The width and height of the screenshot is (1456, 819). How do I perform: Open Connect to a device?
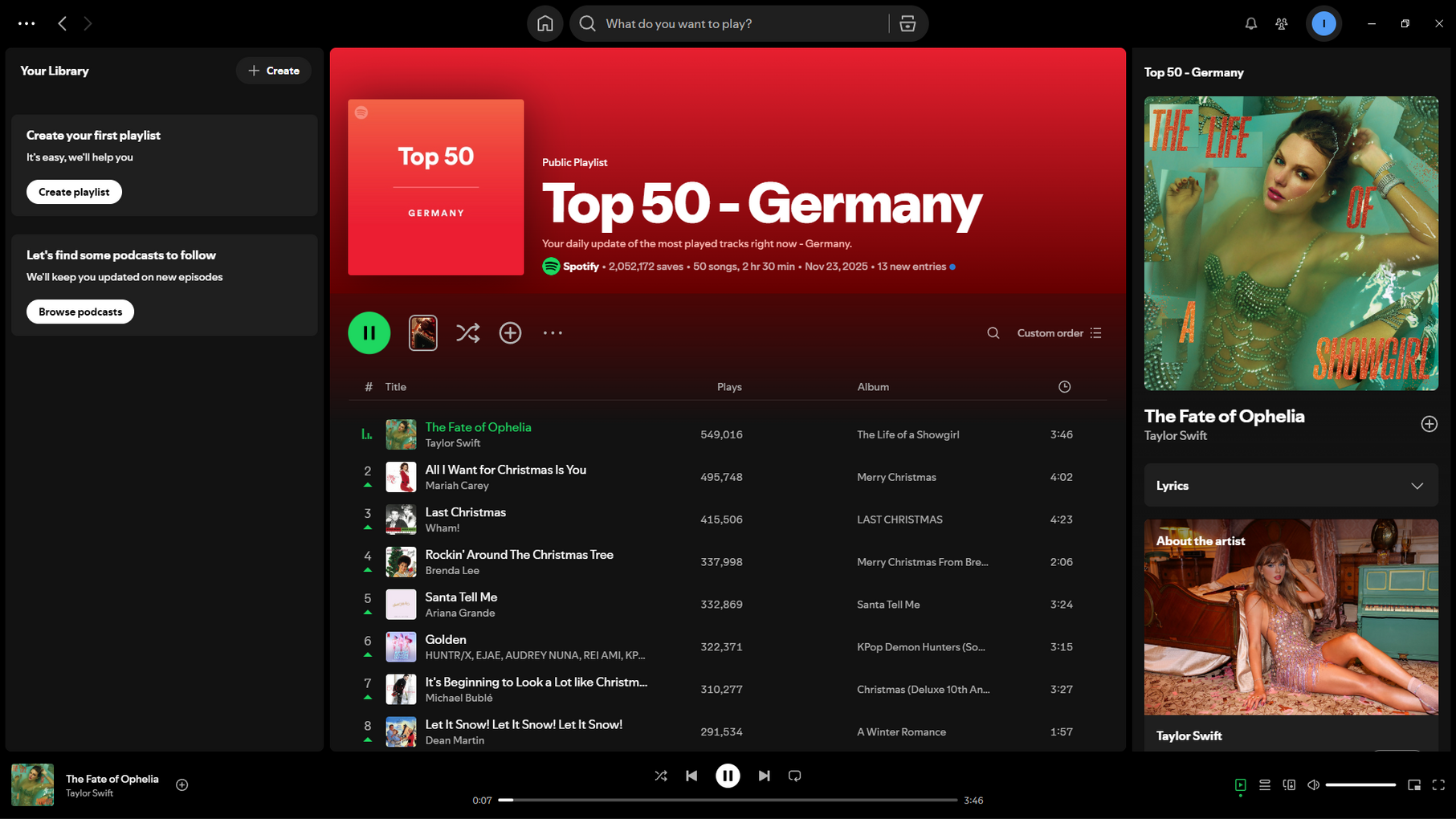(1289, 784)
